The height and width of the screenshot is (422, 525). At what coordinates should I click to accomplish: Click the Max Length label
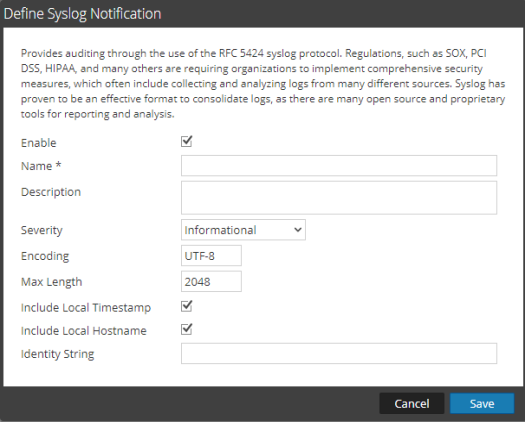51,282
